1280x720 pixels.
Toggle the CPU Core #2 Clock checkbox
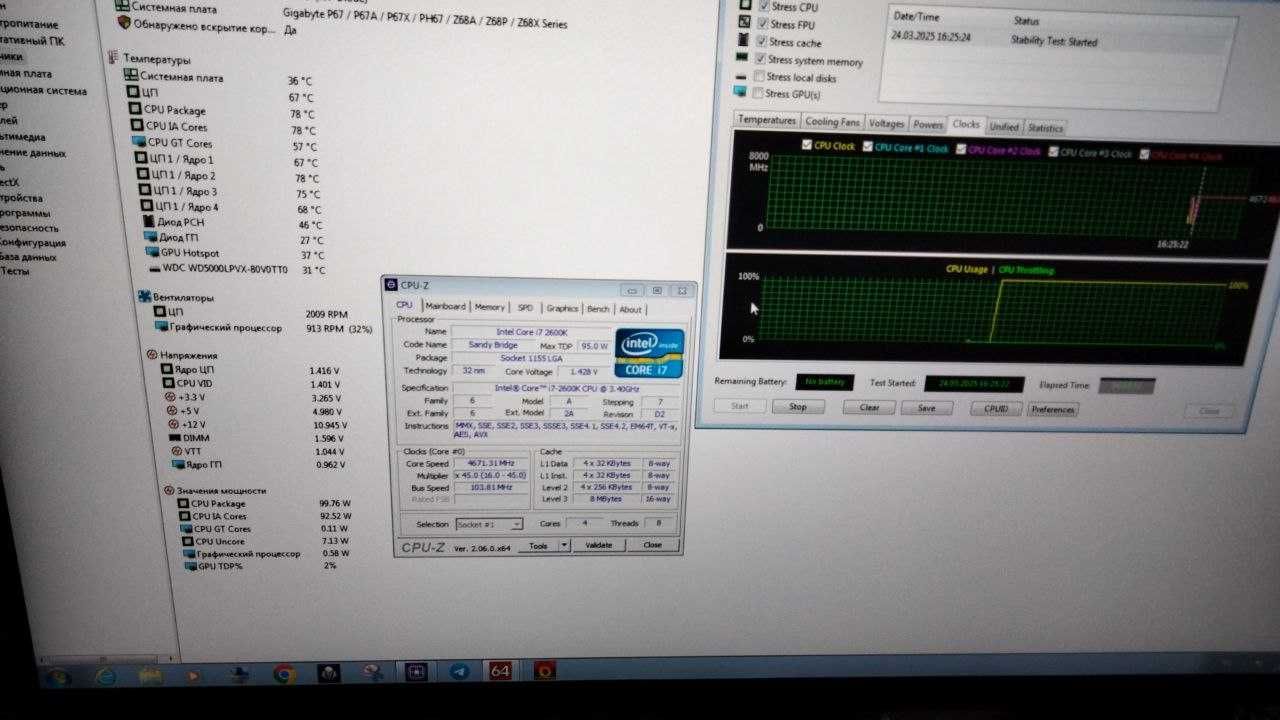click(x=961, y=149)
